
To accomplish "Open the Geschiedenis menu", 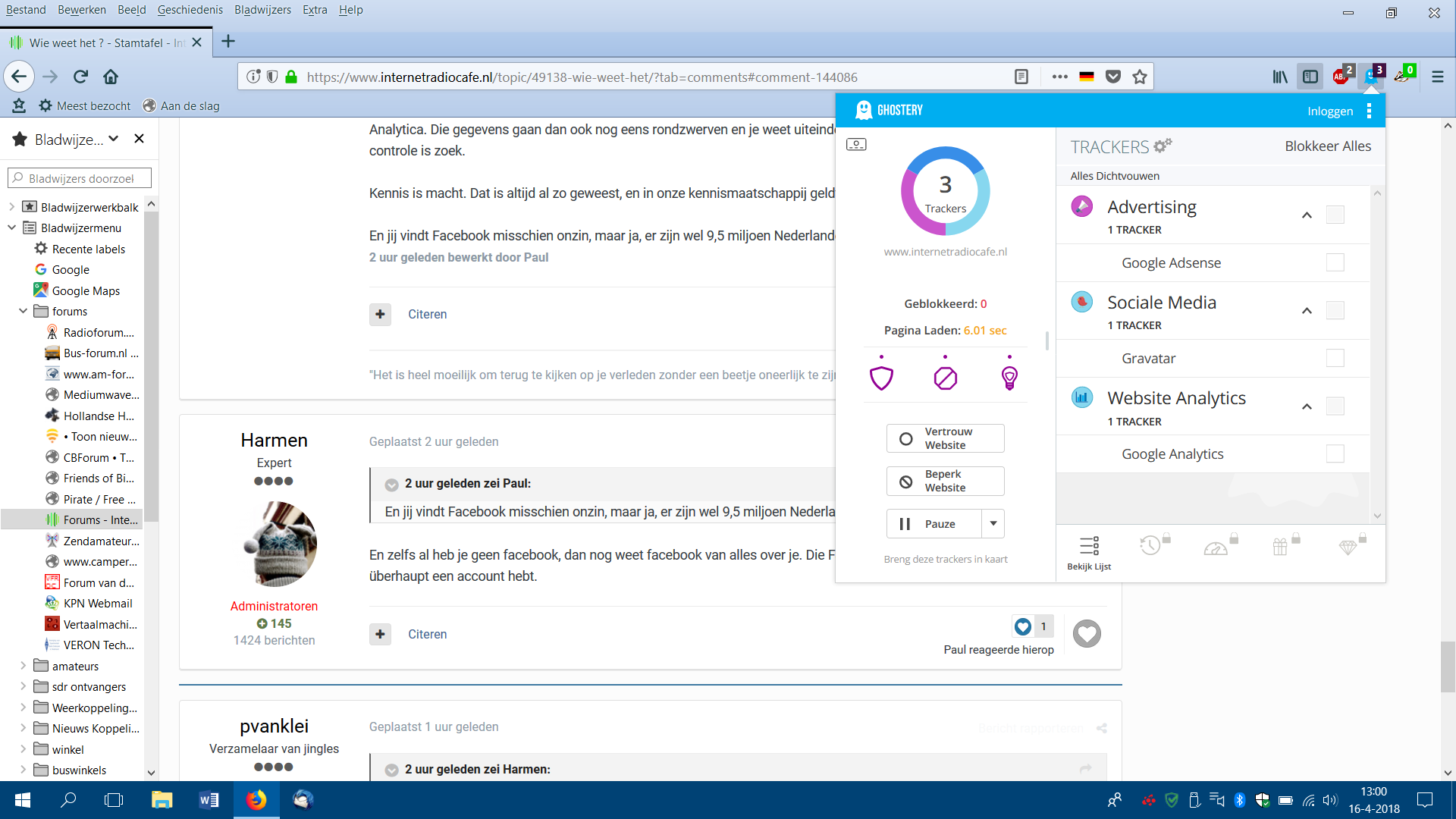I will tap(190, 10).
